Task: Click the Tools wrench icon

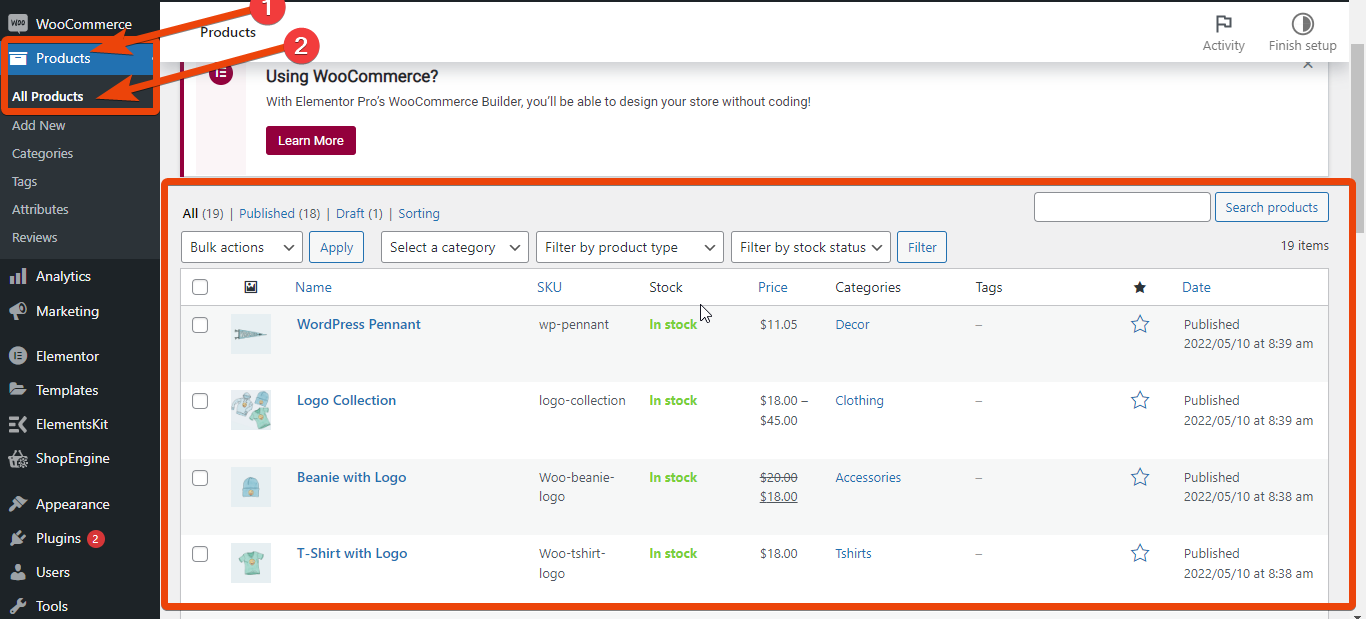Action: tap(18, 606)
